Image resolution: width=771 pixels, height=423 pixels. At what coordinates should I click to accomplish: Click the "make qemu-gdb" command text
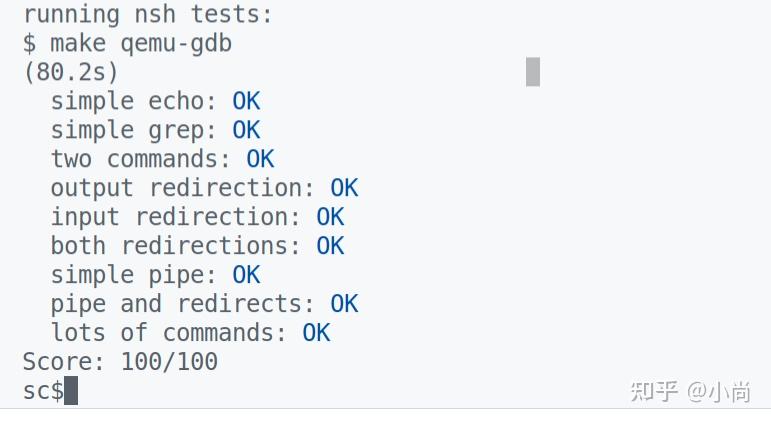tap(141, 44)
